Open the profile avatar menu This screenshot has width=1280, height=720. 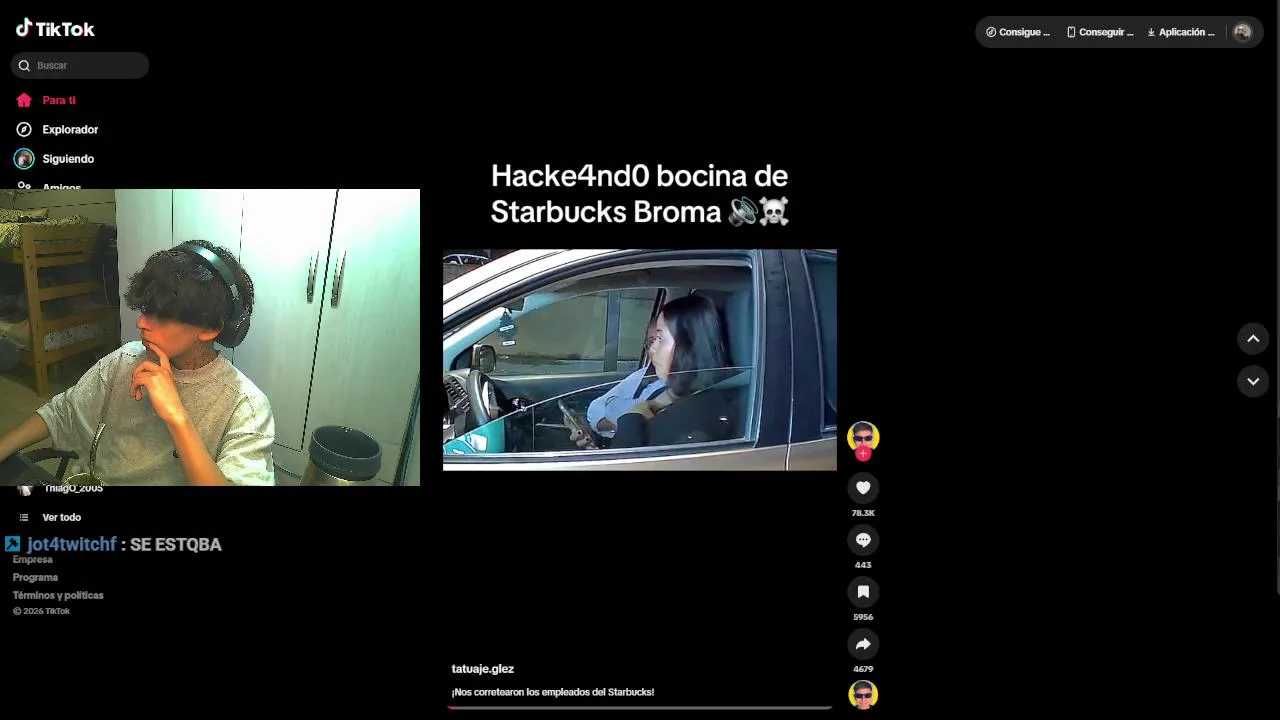1242,32
